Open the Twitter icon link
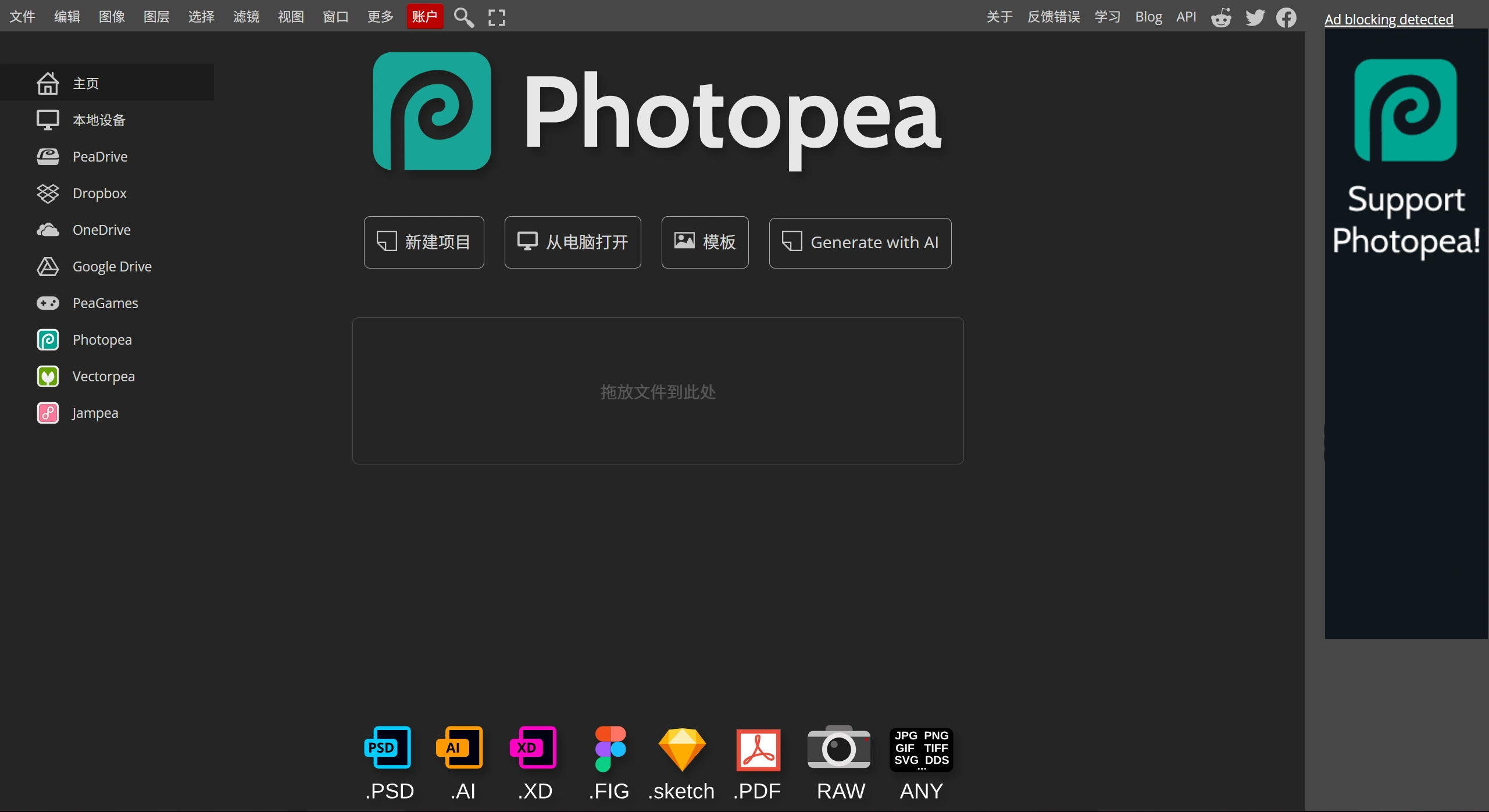The height and width of the screenshot is (812, 1489). pos(1255,17)
